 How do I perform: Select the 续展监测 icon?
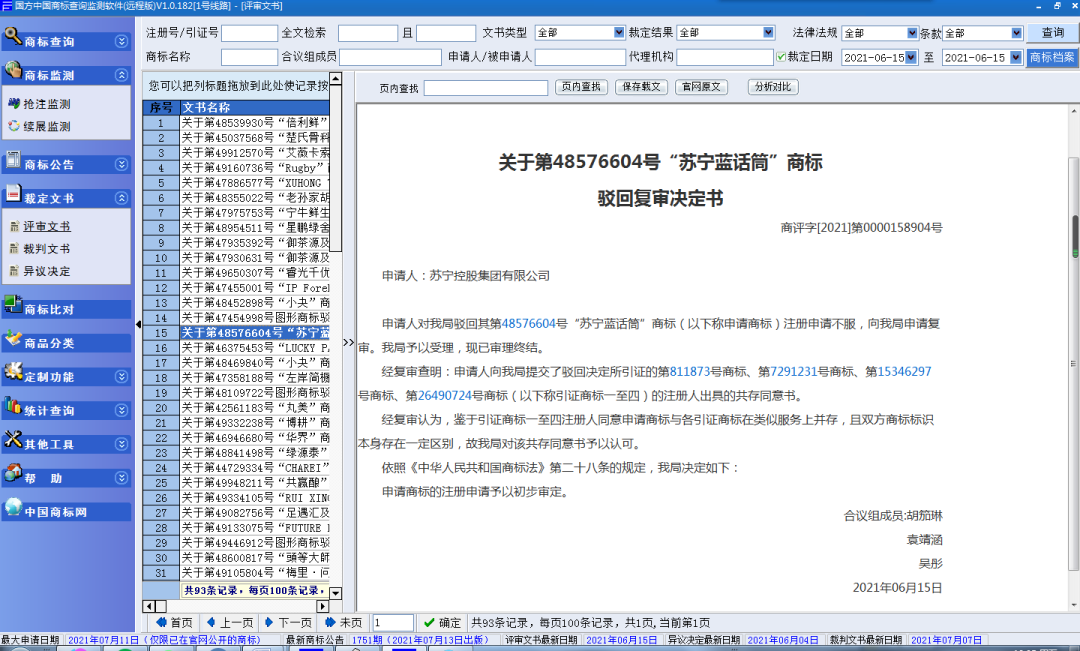14,126
